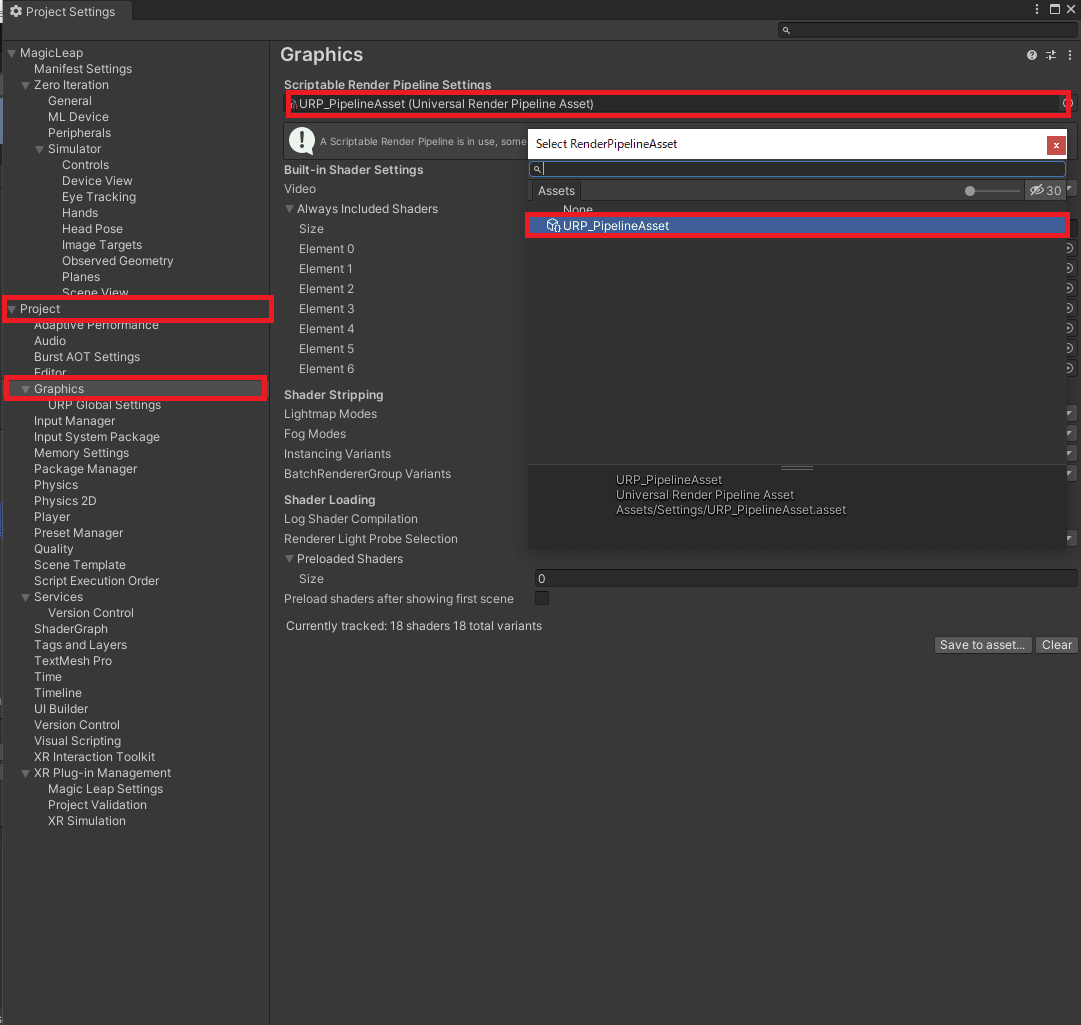This screenshot has height=1025, width=1081.
Task: Open the Graphics three-dot context menu
Action: [x=1070, y=55]
